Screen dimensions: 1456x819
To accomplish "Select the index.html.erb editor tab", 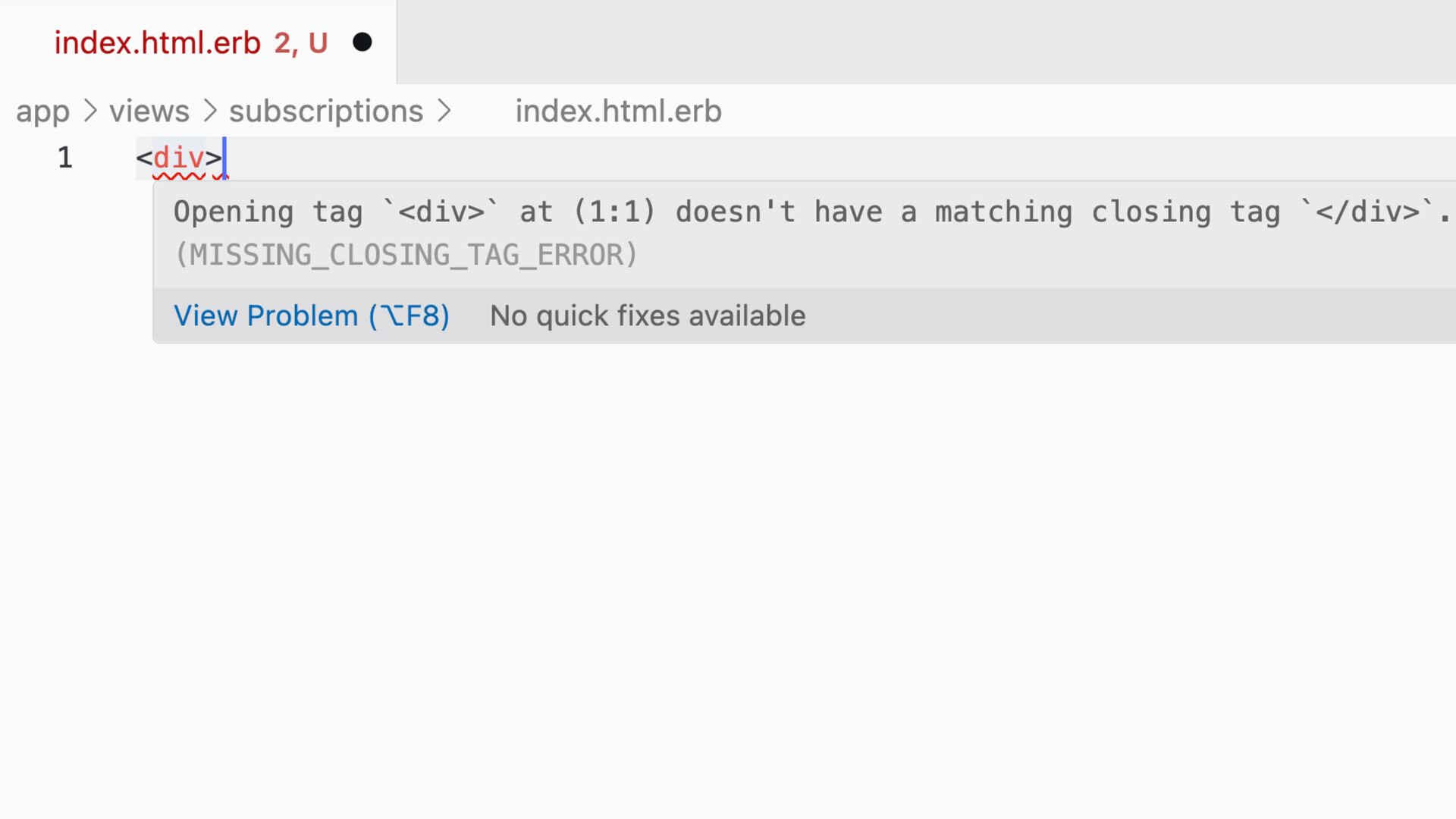I will point(157,43).
